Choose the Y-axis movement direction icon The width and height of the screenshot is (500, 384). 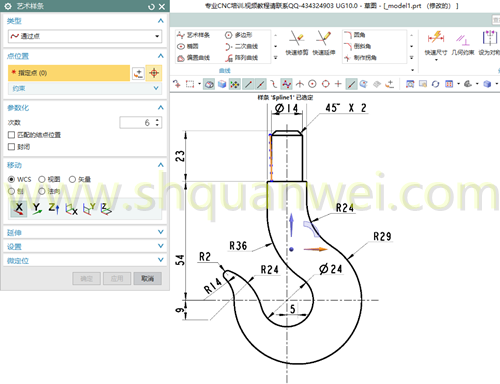pos(37,209)
